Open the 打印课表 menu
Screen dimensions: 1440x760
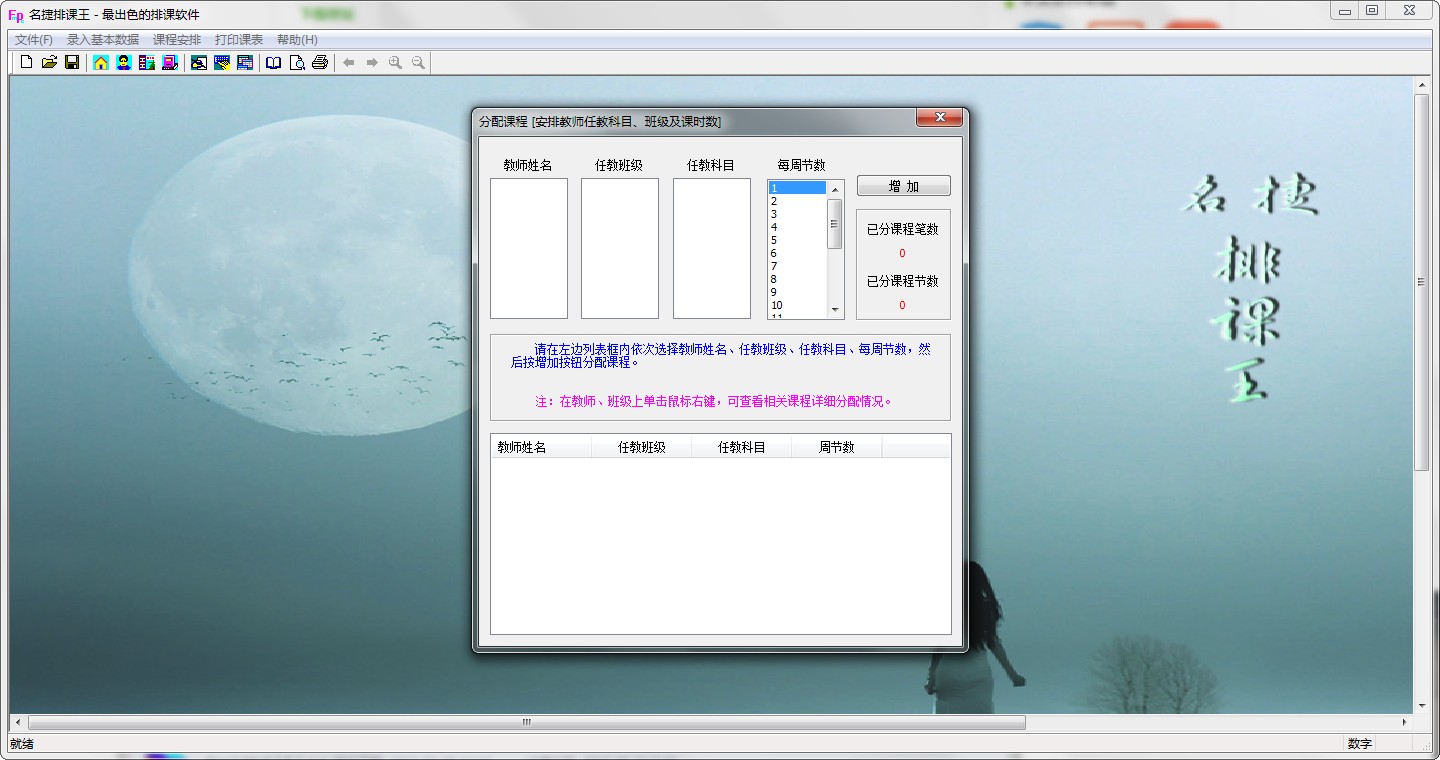pos(240,39)
